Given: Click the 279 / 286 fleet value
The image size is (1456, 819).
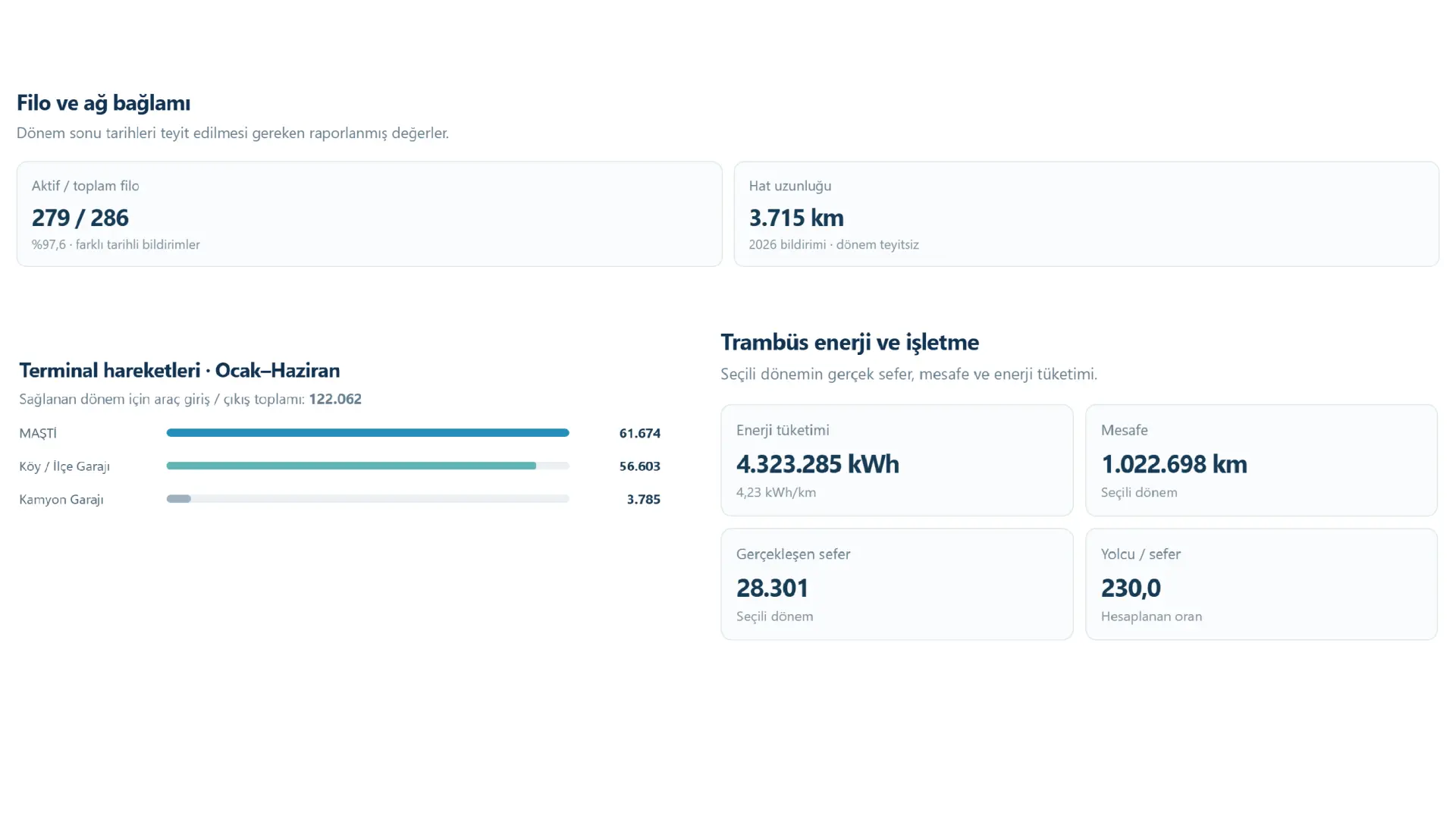Looking at the screenshot, I should point(80,218).
